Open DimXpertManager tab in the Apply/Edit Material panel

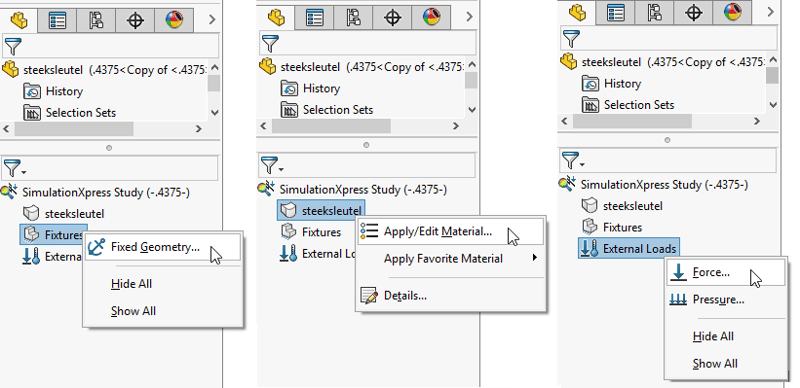click(x=392, y=17)
